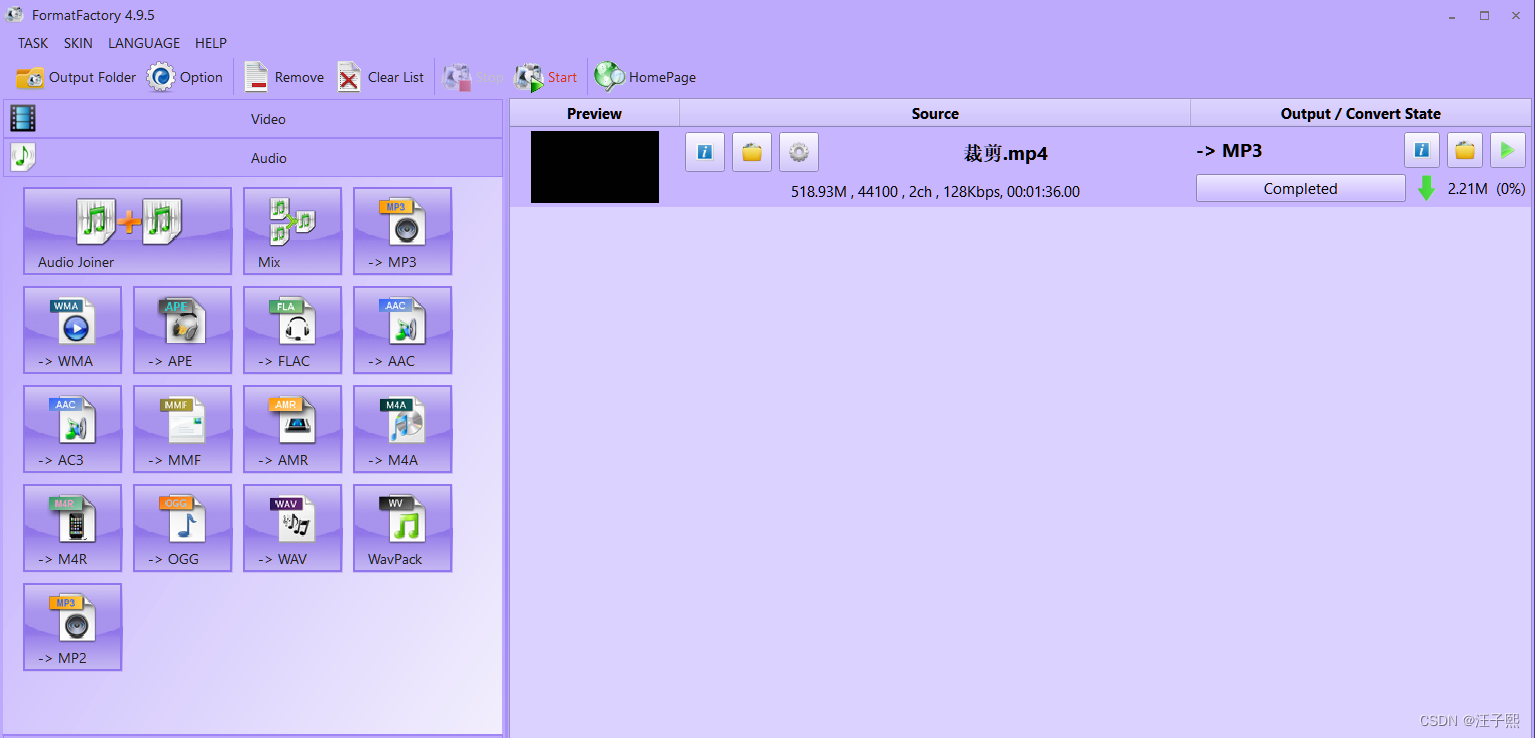Click the Source column header
This screenshot has width=1535, height=738.
pyautogui.click(x=935, y=113)
